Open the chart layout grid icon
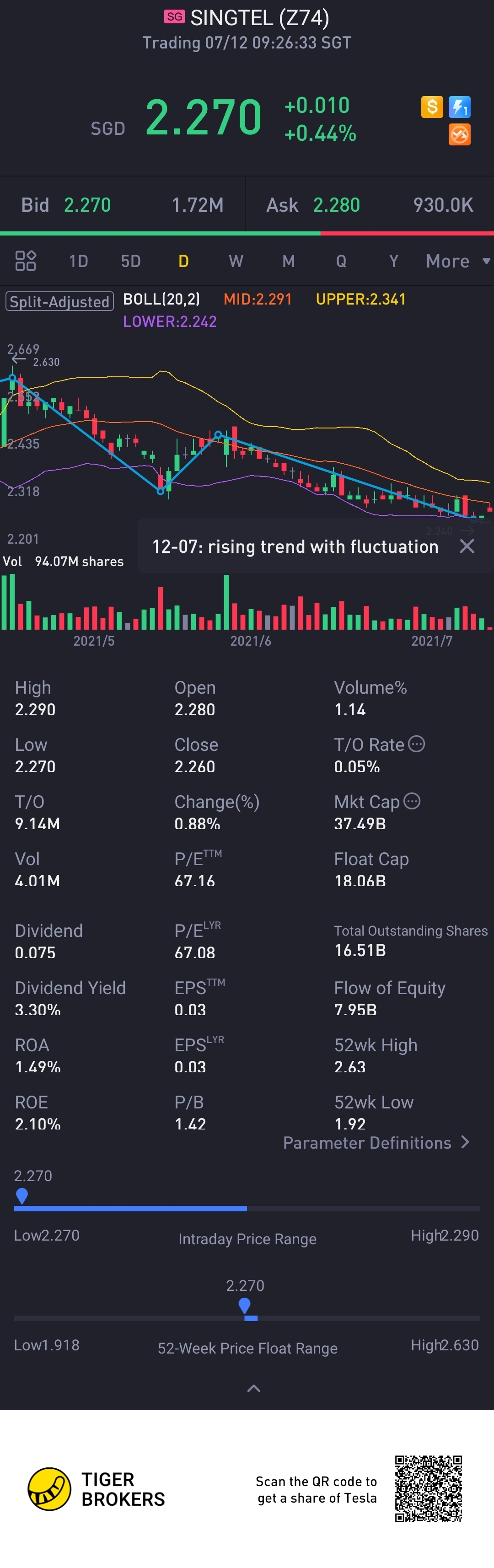Image resolution: width=494 pixels, height=1568 pixels. (x=26, y=261)
